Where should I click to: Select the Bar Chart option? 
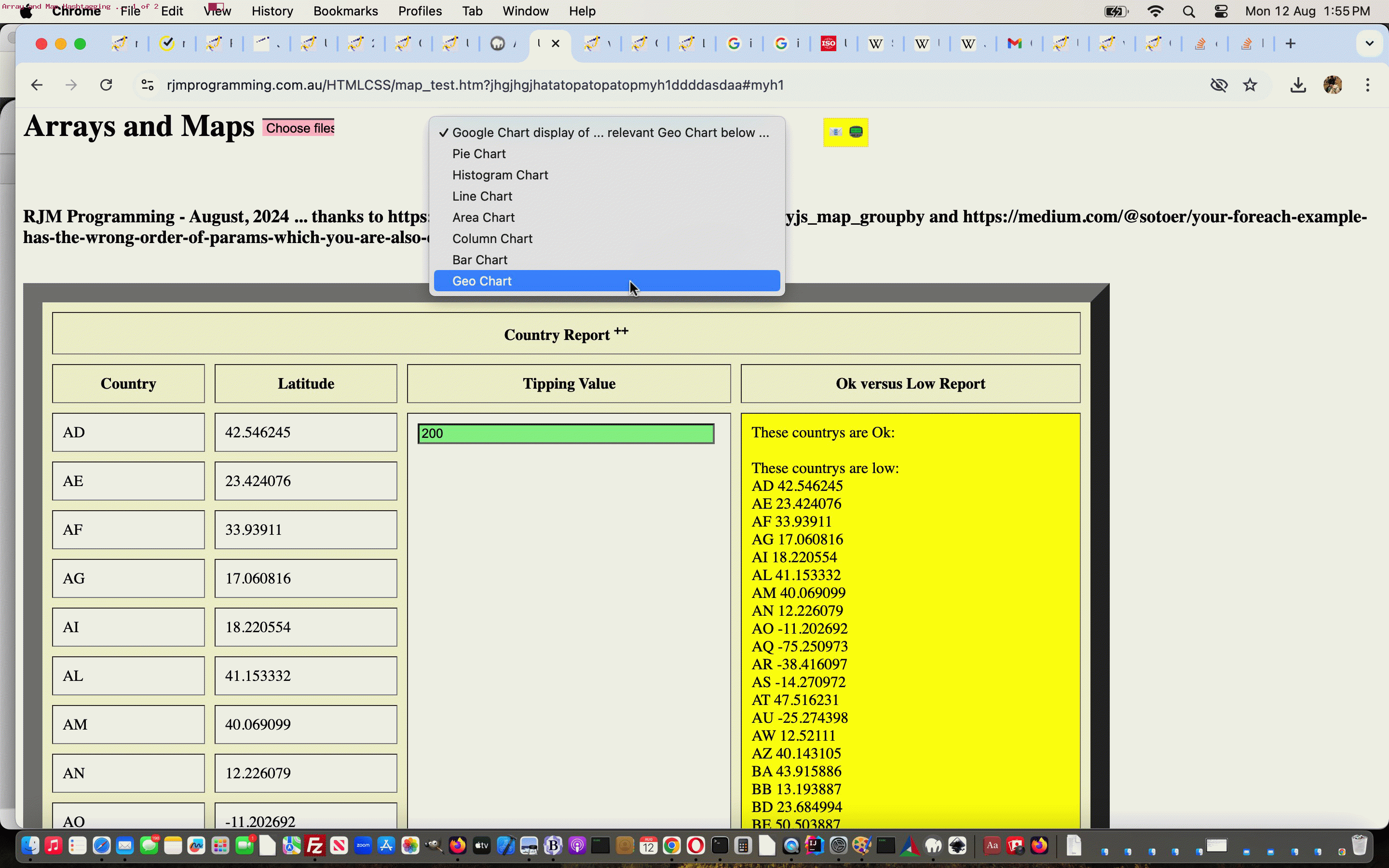(x=481, y=259)
